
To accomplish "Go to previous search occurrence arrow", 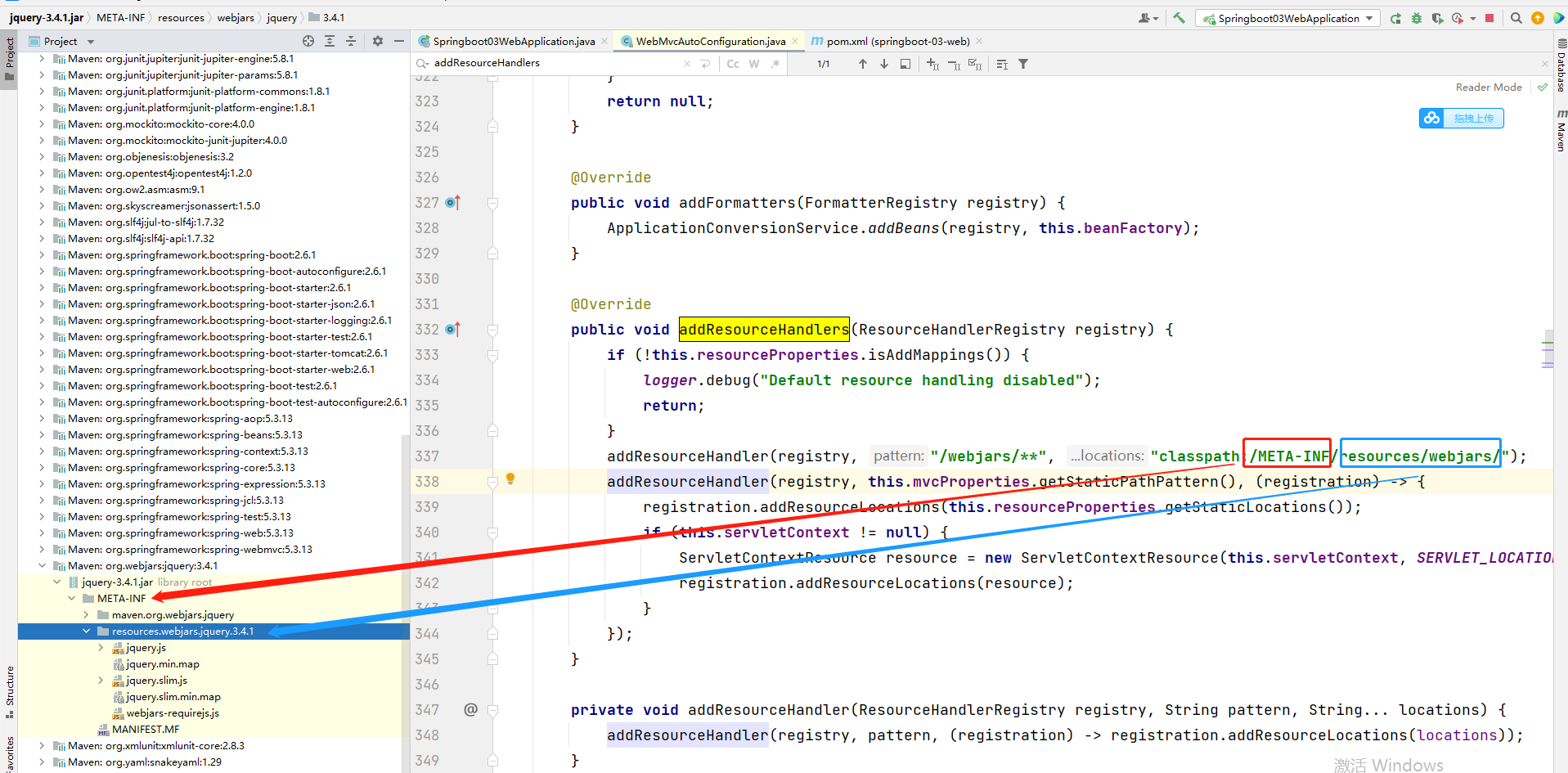I will [x=863, y=64].
